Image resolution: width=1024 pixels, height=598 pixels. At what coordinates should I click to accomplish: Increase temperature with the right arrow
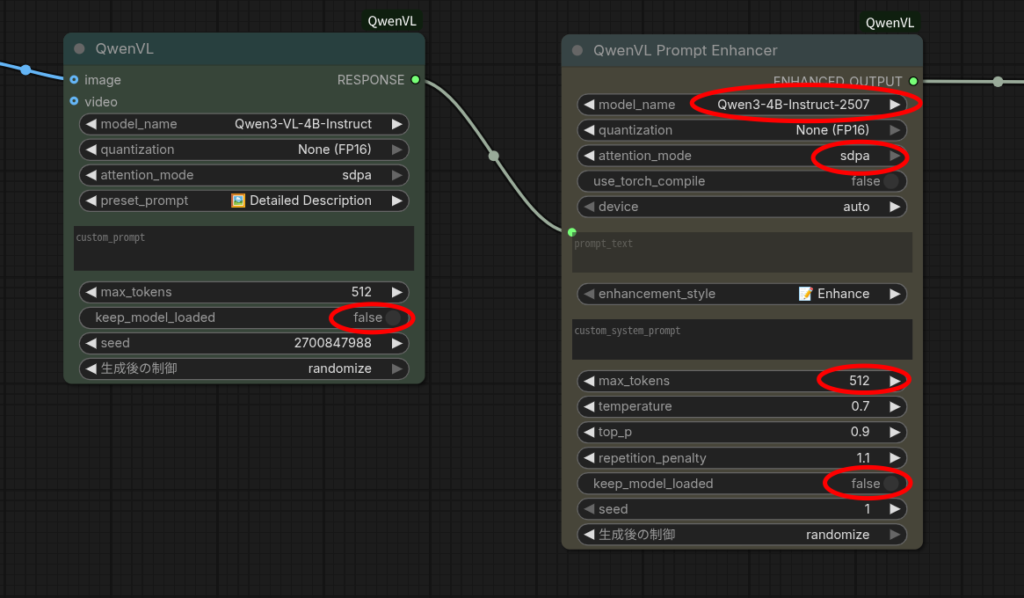click(x=895, y=407)
